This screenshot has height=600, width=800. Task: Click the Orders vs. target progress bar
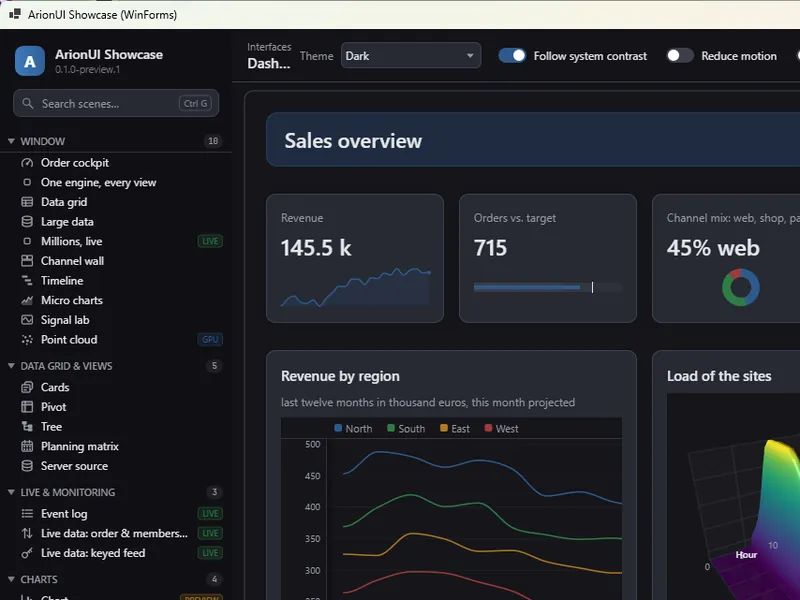(547, 287)
